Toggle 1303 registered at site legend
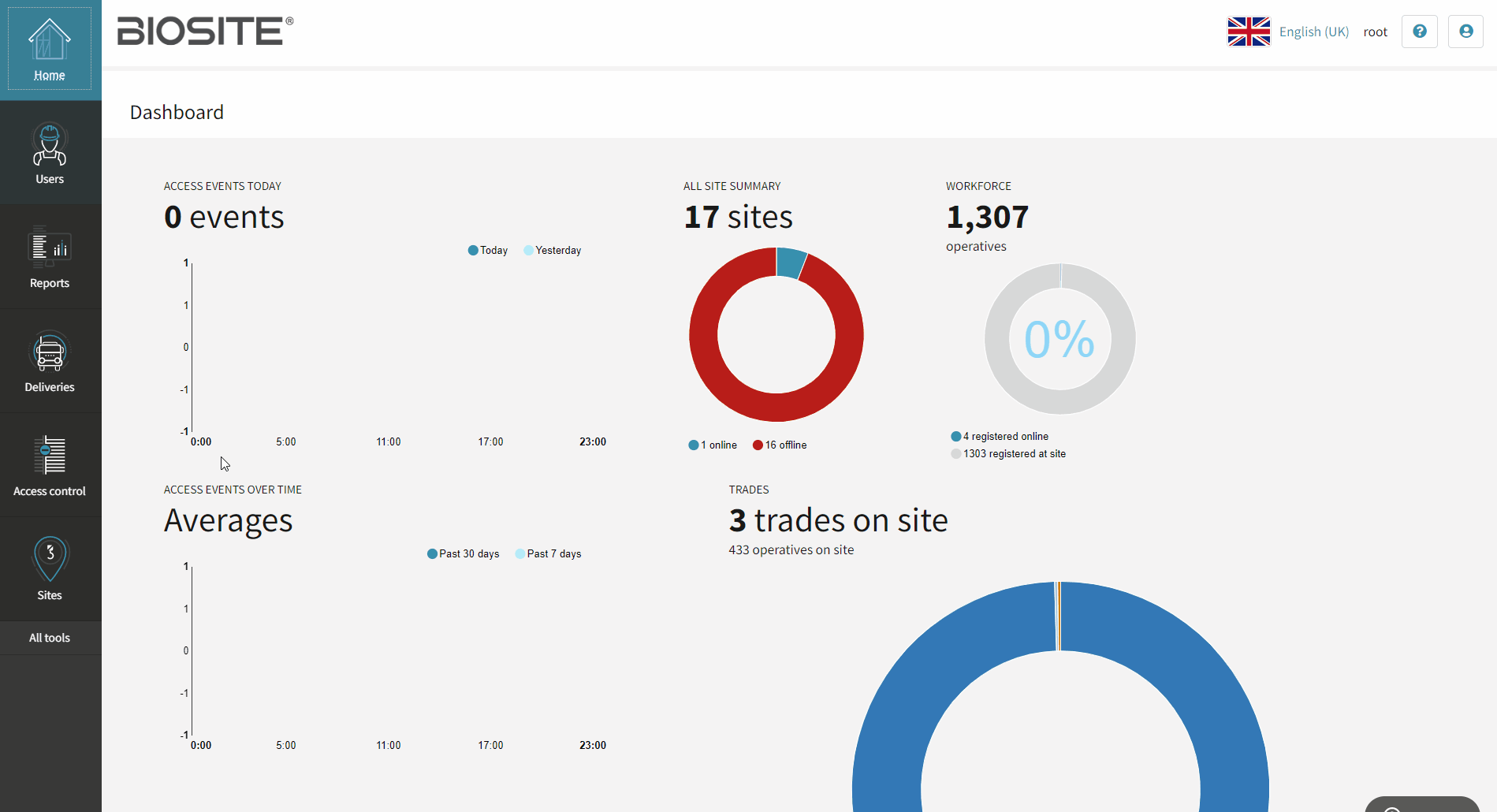This screenshot has width=1497, height=812. point(1008,454)
